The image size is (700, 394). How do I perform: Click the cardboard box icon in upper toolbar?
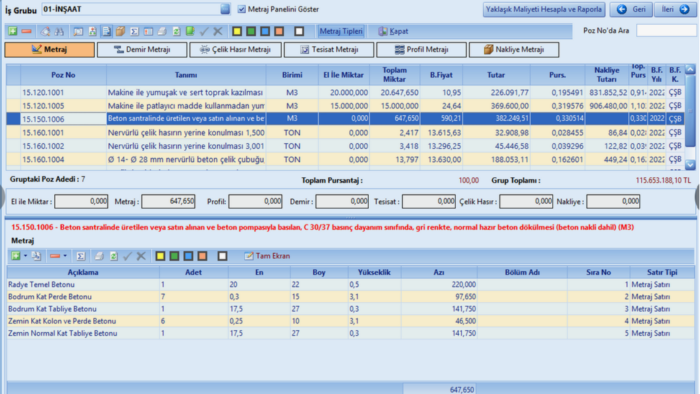coord(121,31)
